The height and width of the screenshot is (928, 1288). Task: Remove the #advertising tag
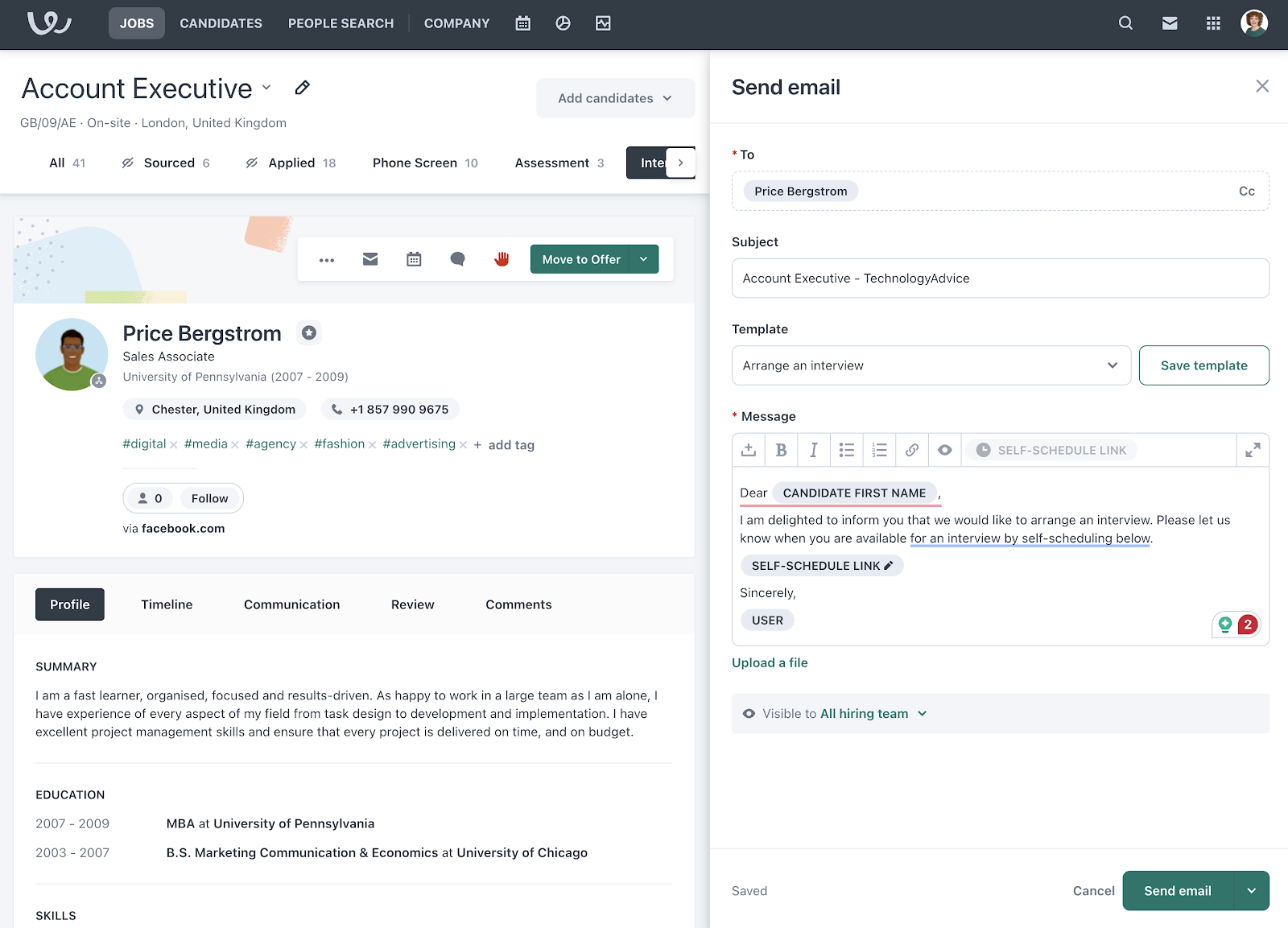click(x=463, y=445)
